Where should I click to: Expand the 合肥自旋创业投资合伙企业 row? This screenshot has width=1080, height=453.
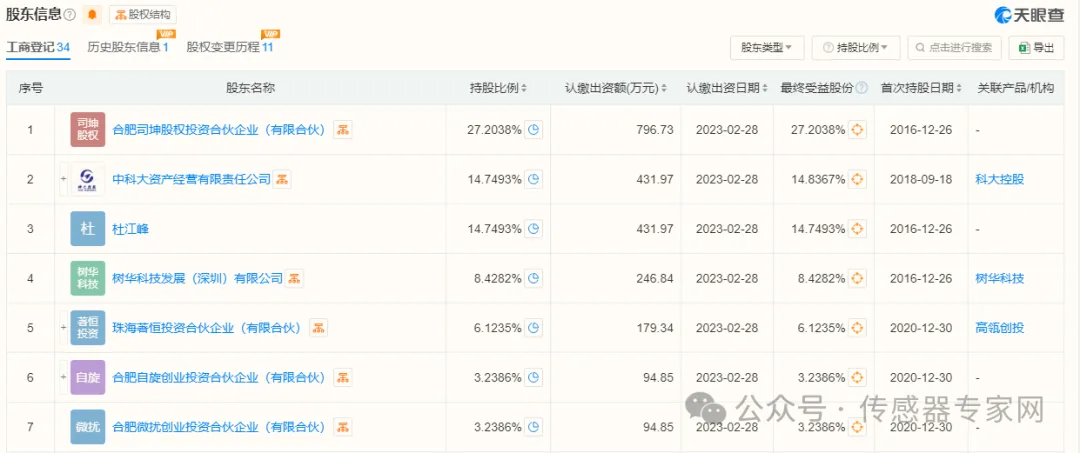(x=63, y=377)
